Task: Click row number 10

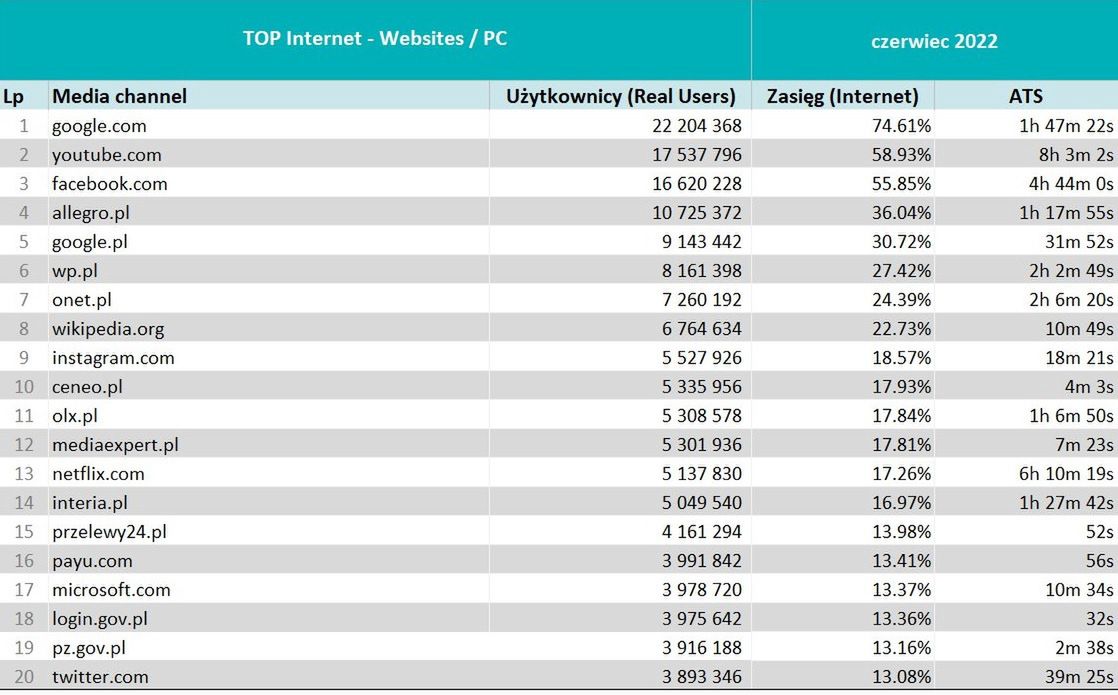Action: coord(23,387)
